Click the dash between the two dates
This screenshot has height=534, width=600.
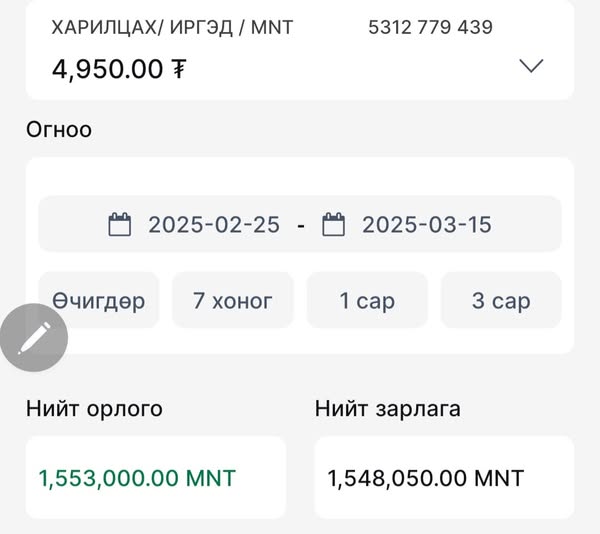click(301, 226)
